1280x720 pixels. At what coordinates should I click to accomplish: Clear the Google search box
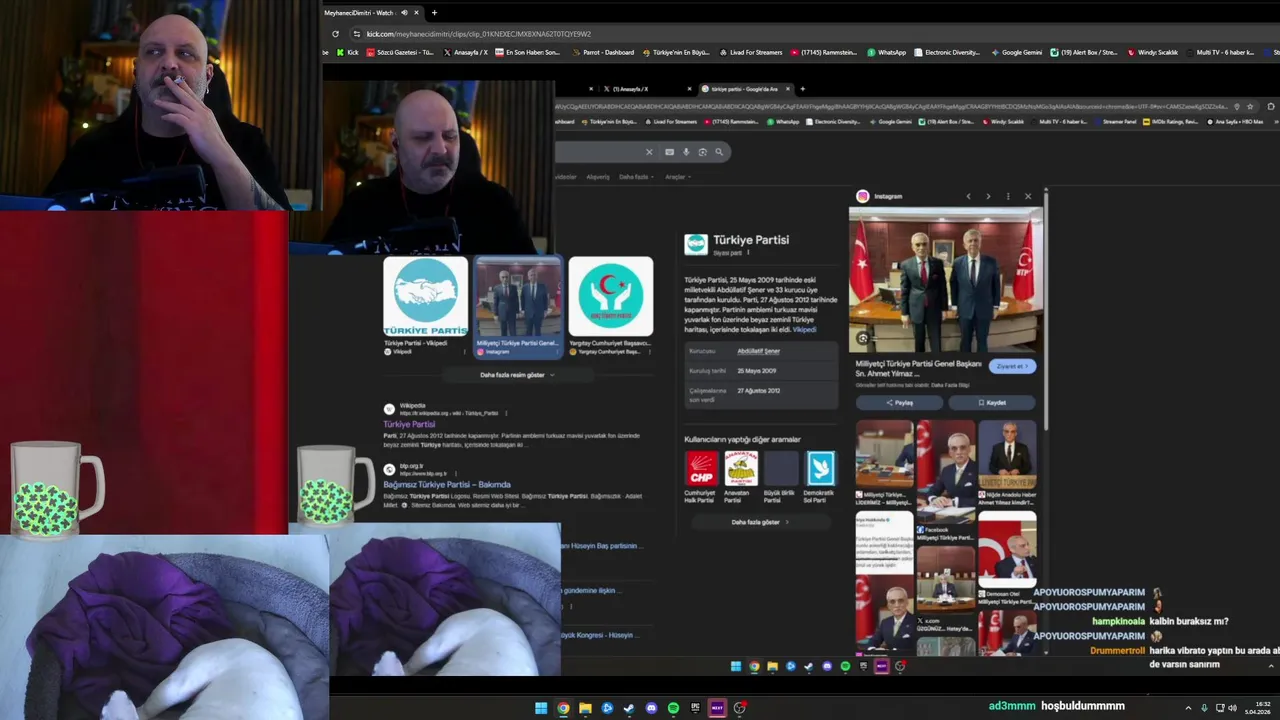point(649,152)
